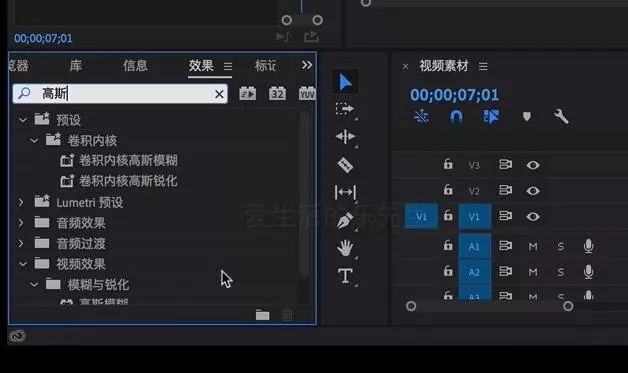Toggle Sync Lock on track A1
Screen dimensions: 628x373
[505, 245]
